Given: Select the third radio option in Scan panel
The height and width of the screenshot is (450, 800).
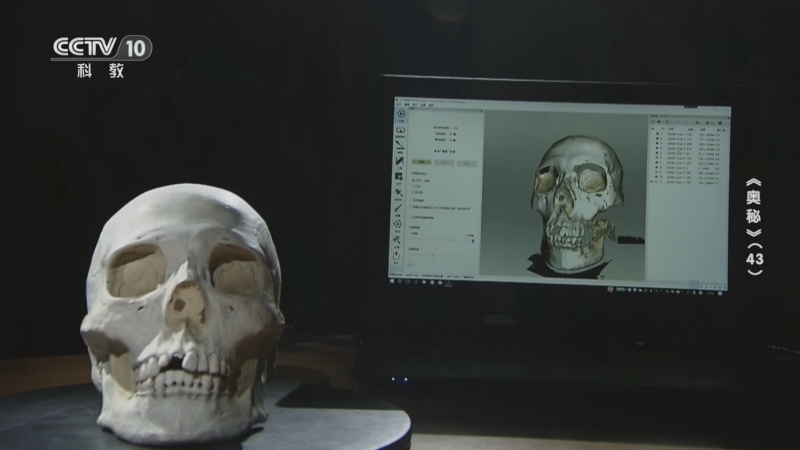Looking at the screenshot, I should click(413, 192).
